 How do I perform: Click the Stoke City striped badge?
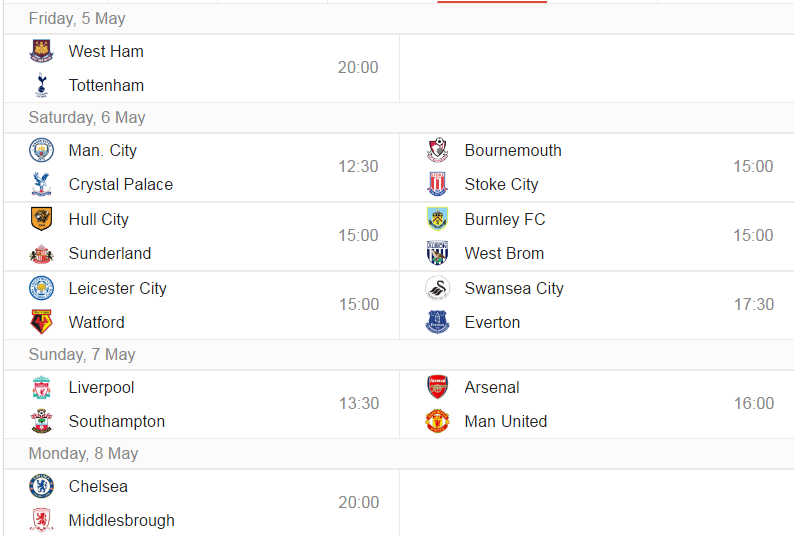pyautogui.click(x=438, y=184)
